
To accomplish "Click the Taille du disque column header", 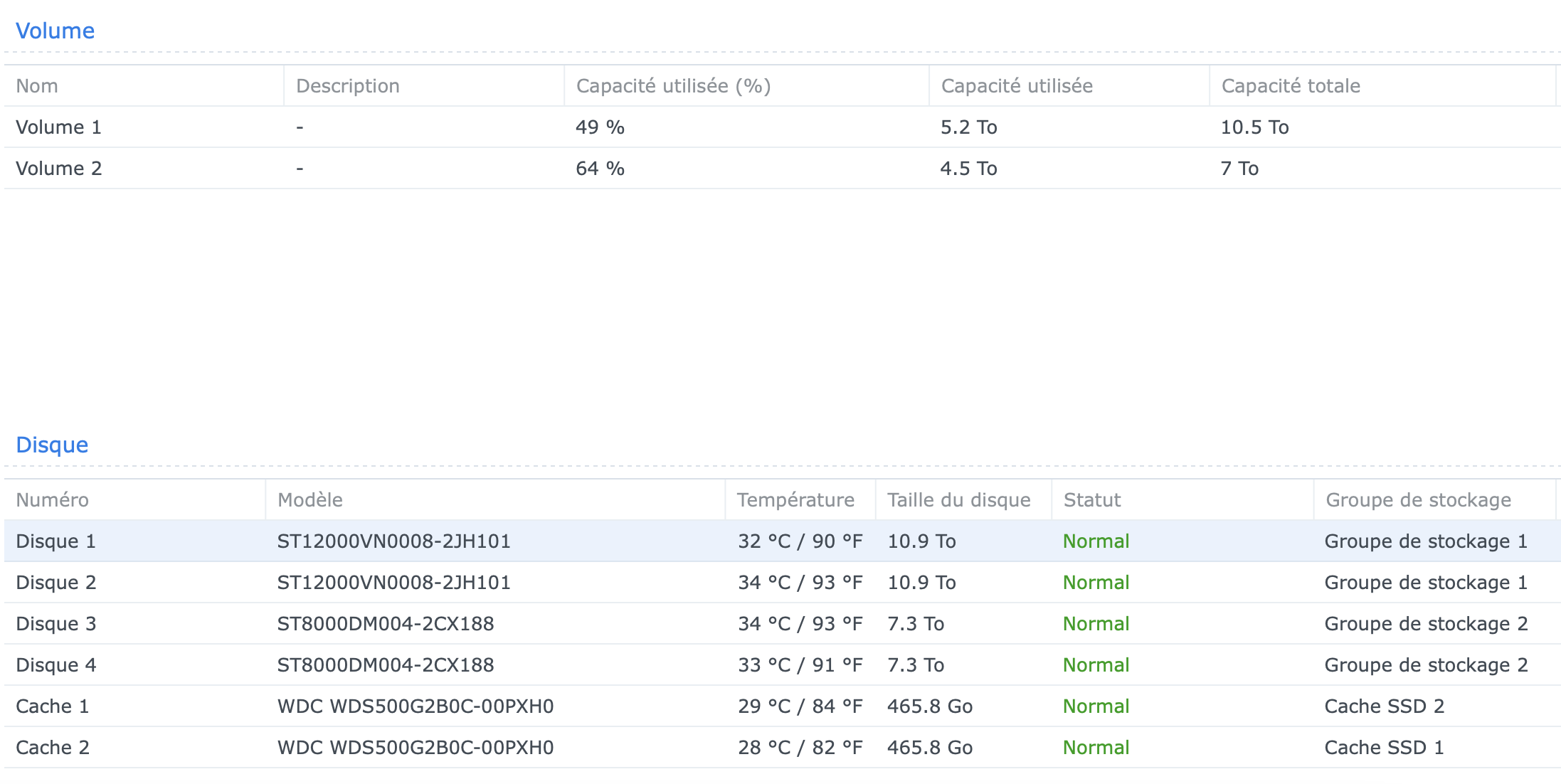I will coord(958,500).
